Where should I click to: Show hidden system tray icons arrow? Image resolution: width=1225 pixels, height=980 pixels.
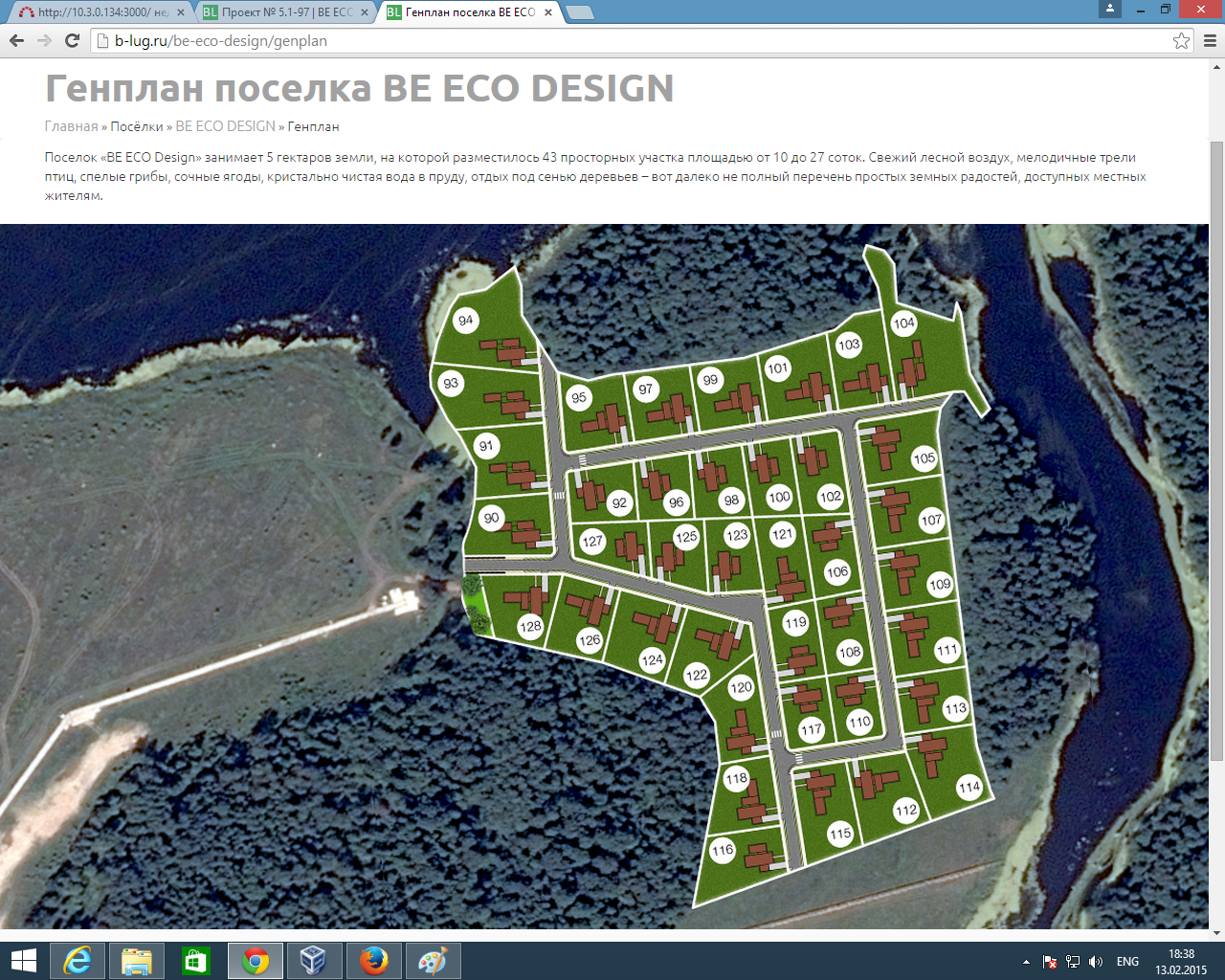[x=1026, y=962]
